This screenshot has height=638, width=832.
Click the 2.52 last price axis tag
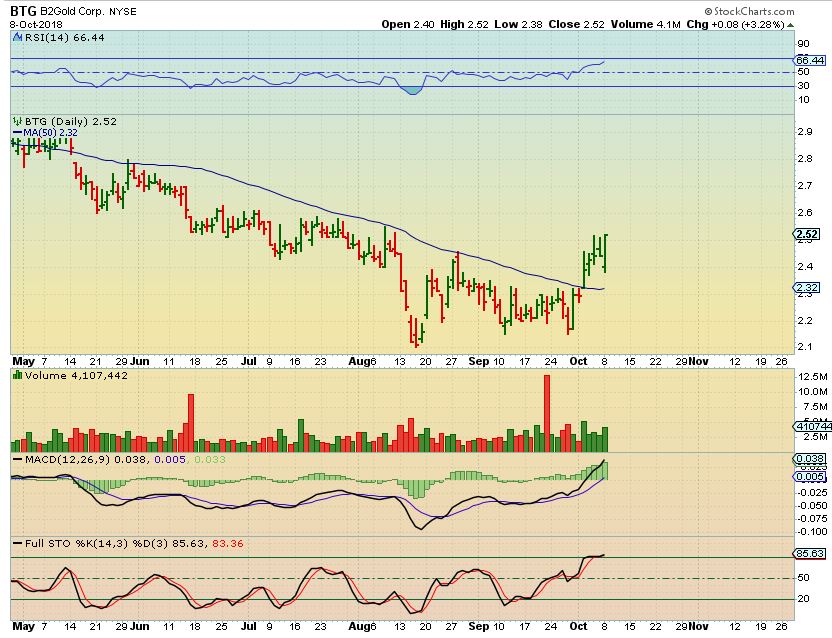click(x=807, y=234)
